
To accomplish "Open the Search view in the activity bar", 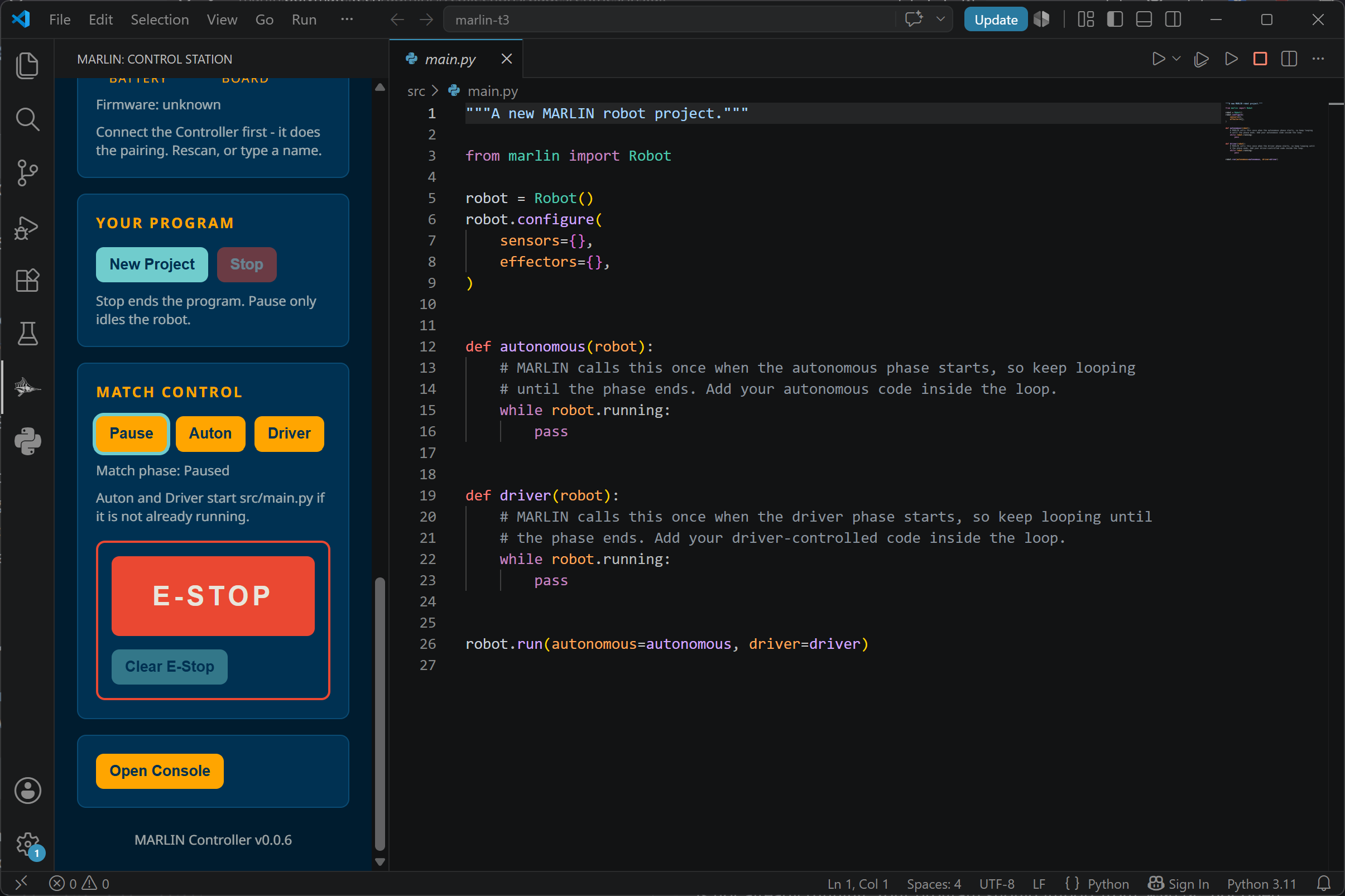I will point(27,119).
